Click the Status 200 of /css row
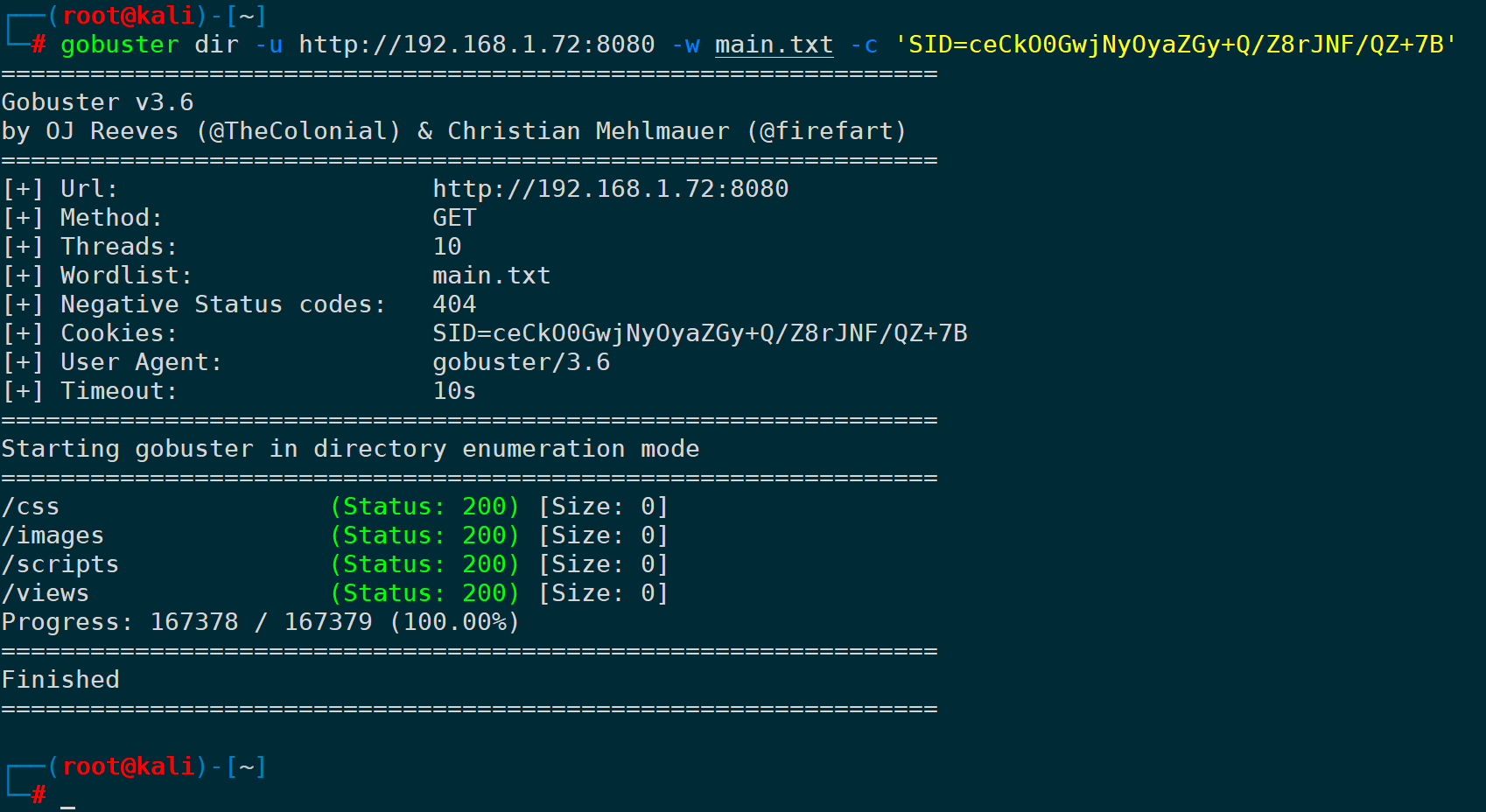 (424, 507)
